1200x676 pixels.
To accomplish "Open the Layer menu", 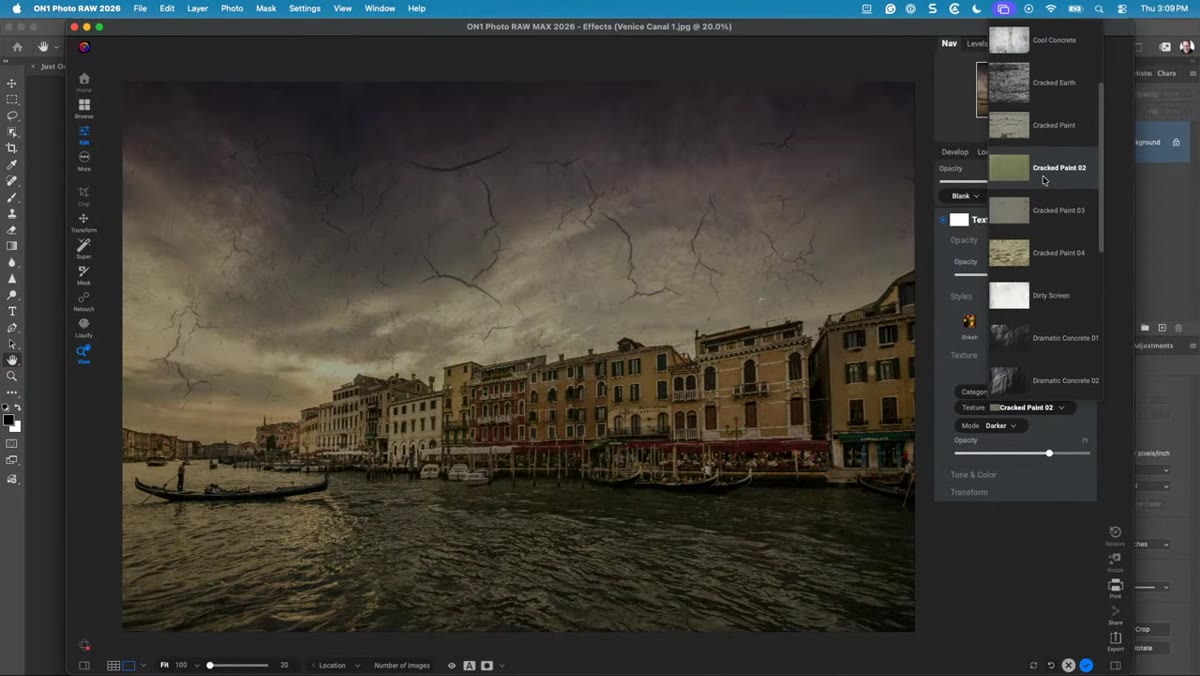I will point(198,8).
